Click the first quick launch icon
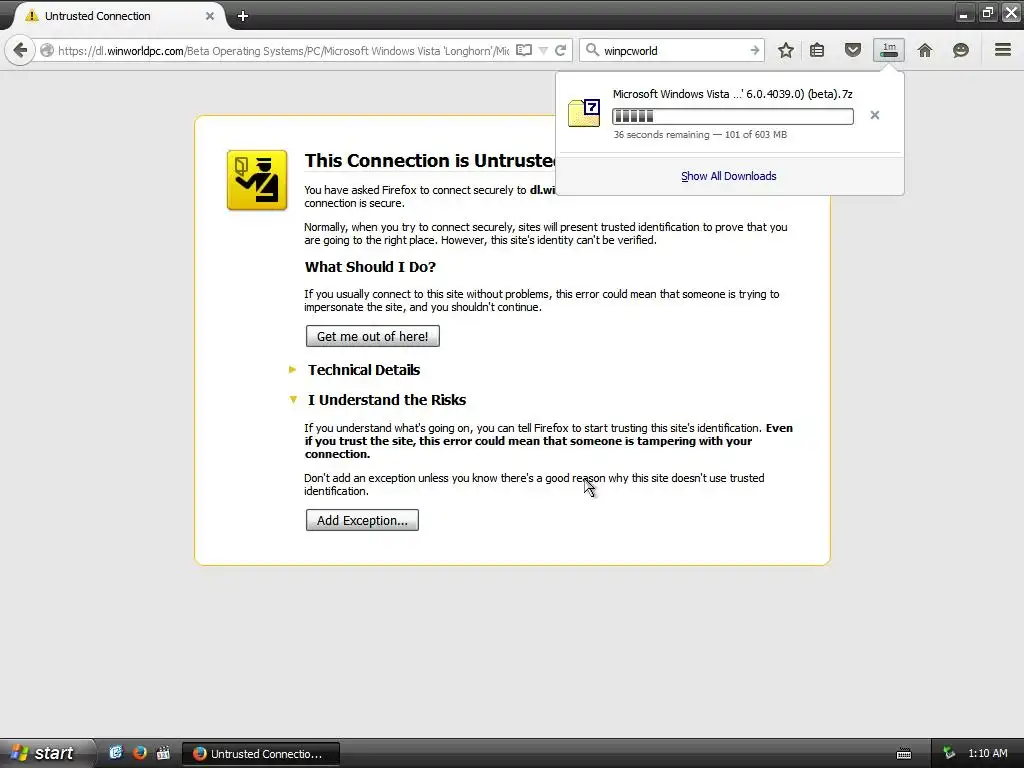This screenshot has height=768, width=1024. 116,753
